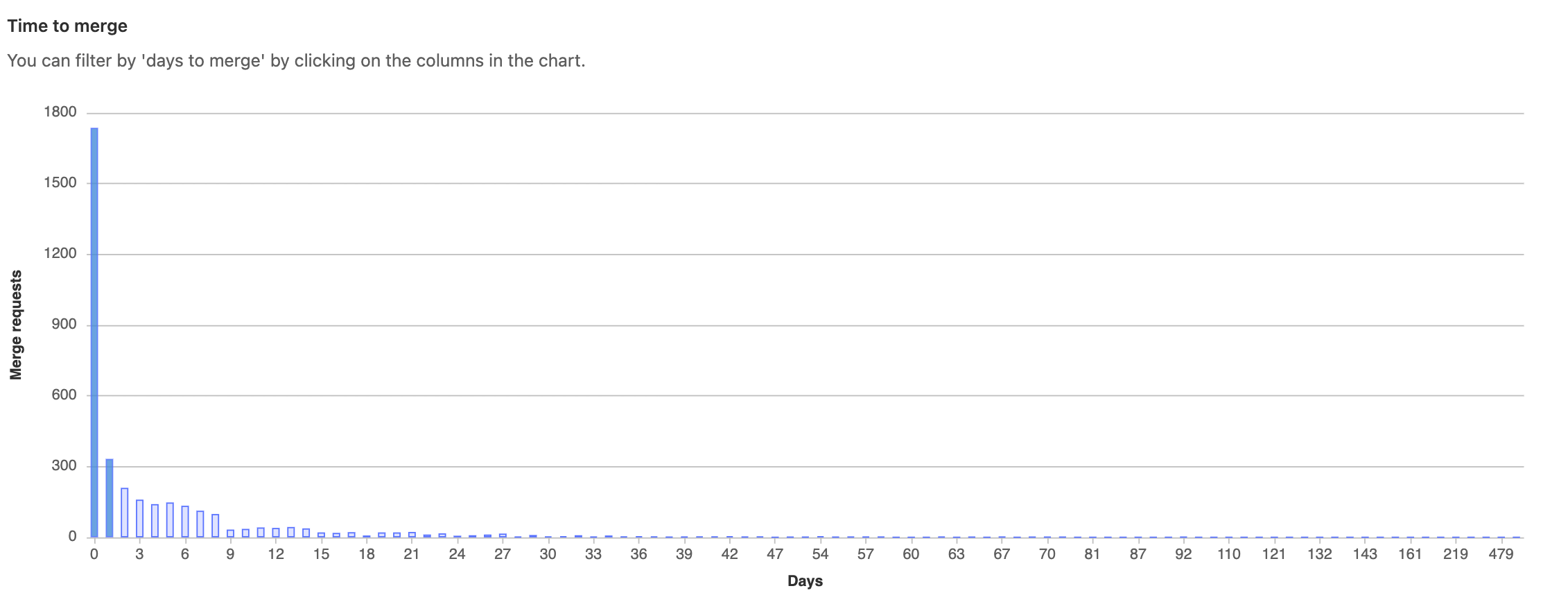Click the bar above the 6 days label
The image size is (1568, 602).
tap(185, 522)
